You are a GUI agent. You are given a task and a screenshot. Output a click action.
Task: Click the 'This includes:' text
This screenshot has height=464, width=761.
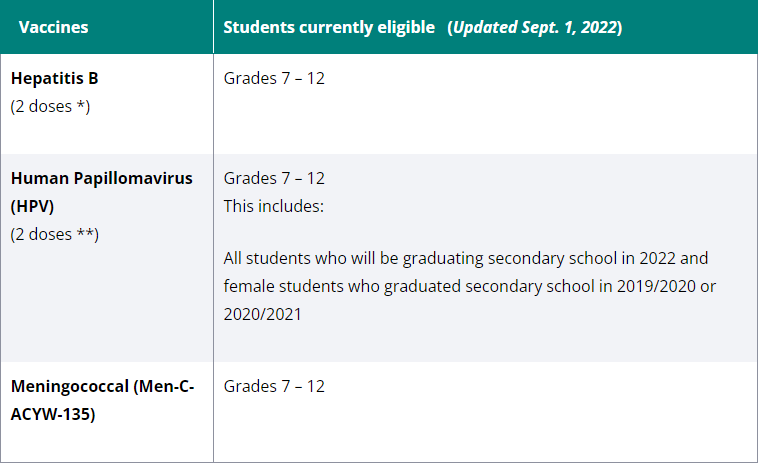[274, 206]
